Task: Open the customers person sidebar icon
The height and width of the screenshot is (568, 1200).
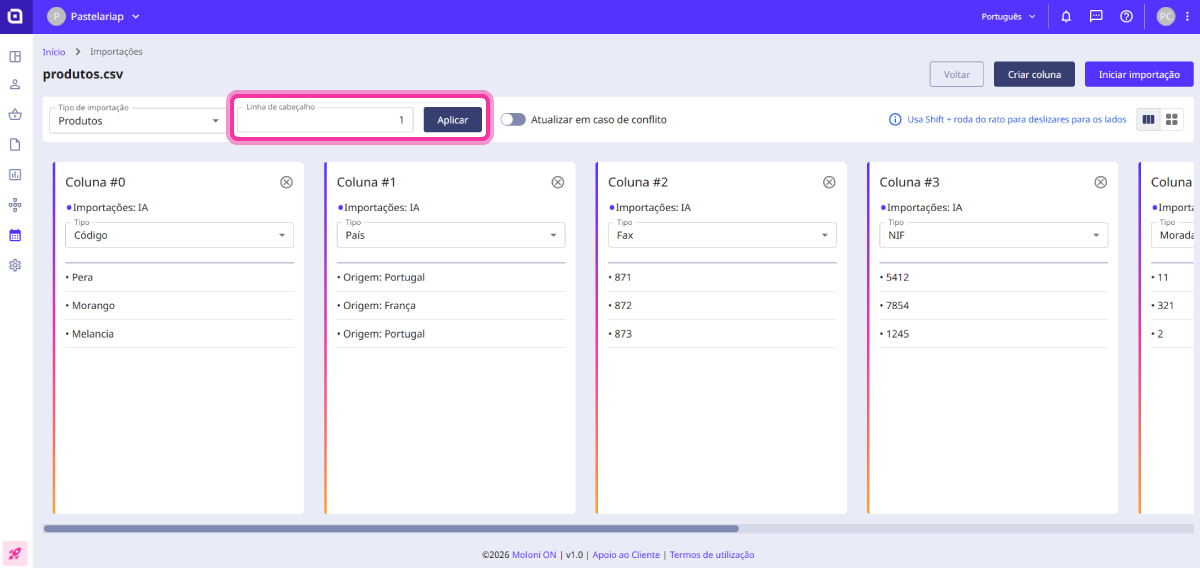Action: click(x=15, y=85)
